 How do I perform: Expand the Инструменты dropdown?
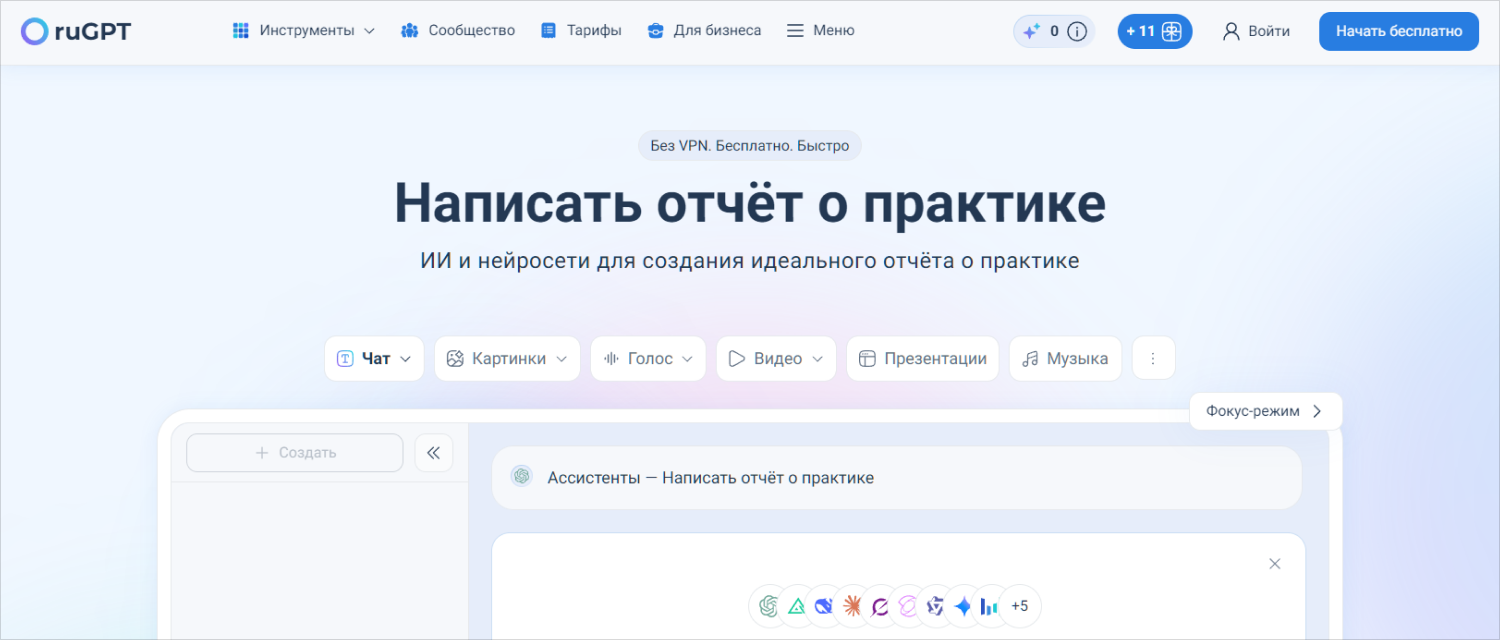point(304,31)
